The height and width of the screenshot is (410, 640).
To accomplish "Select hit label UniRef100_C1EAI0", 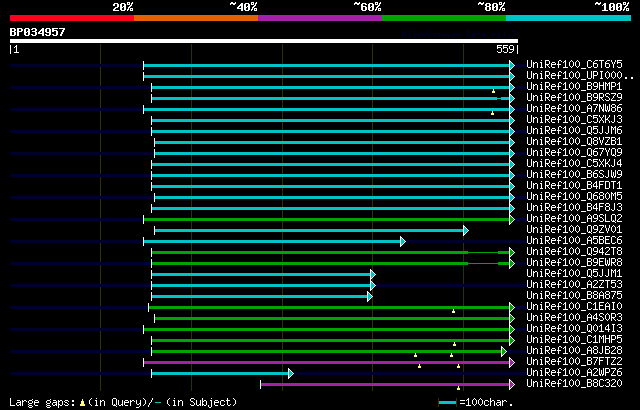I will 574,307.
